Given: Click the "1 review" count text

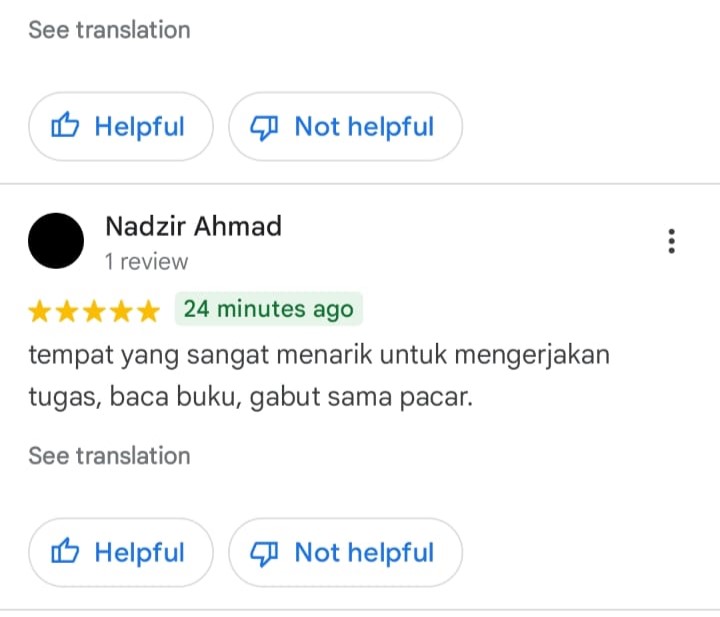Looking at the screenshot, I should pos(146,262).
